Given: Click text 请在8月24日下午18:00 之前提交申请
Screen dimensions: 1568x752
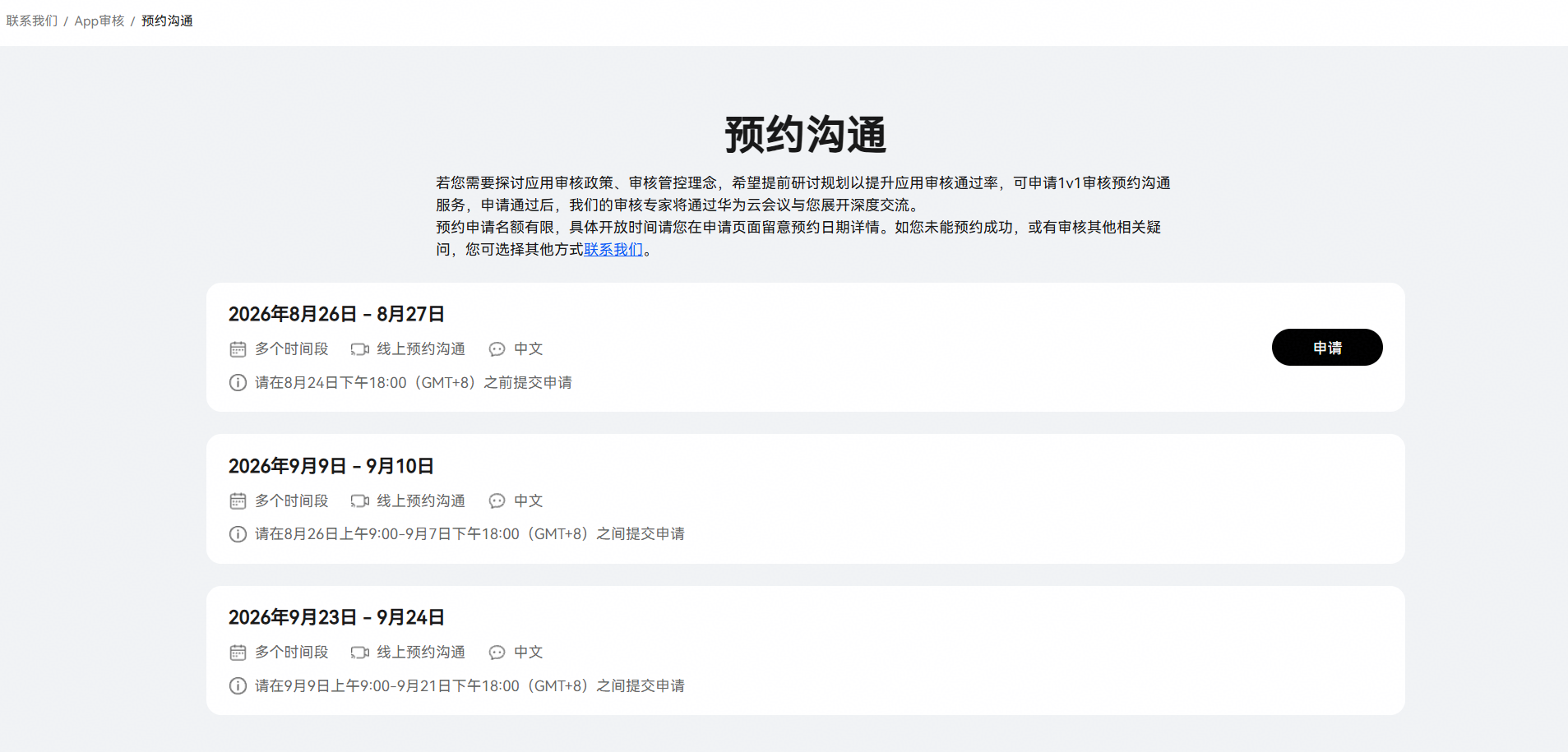Looking at the screenshot, I should [414, 383].
